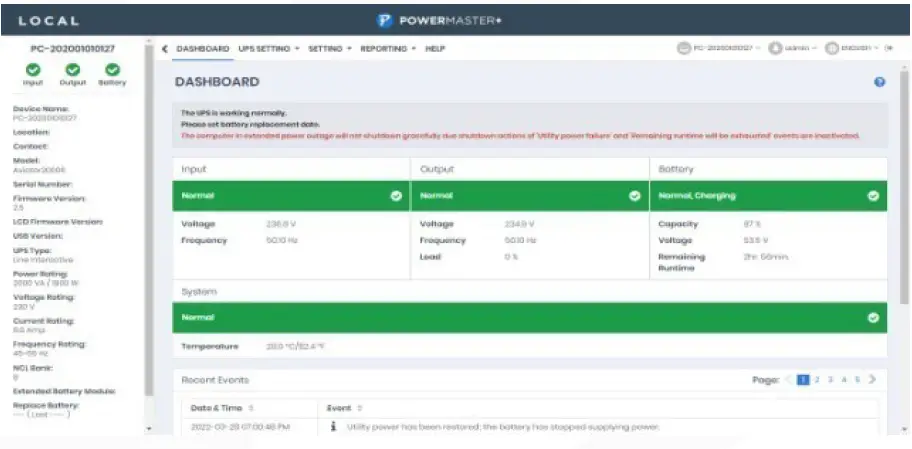
Task: Click the Recent Events heading
Action: 215,380
